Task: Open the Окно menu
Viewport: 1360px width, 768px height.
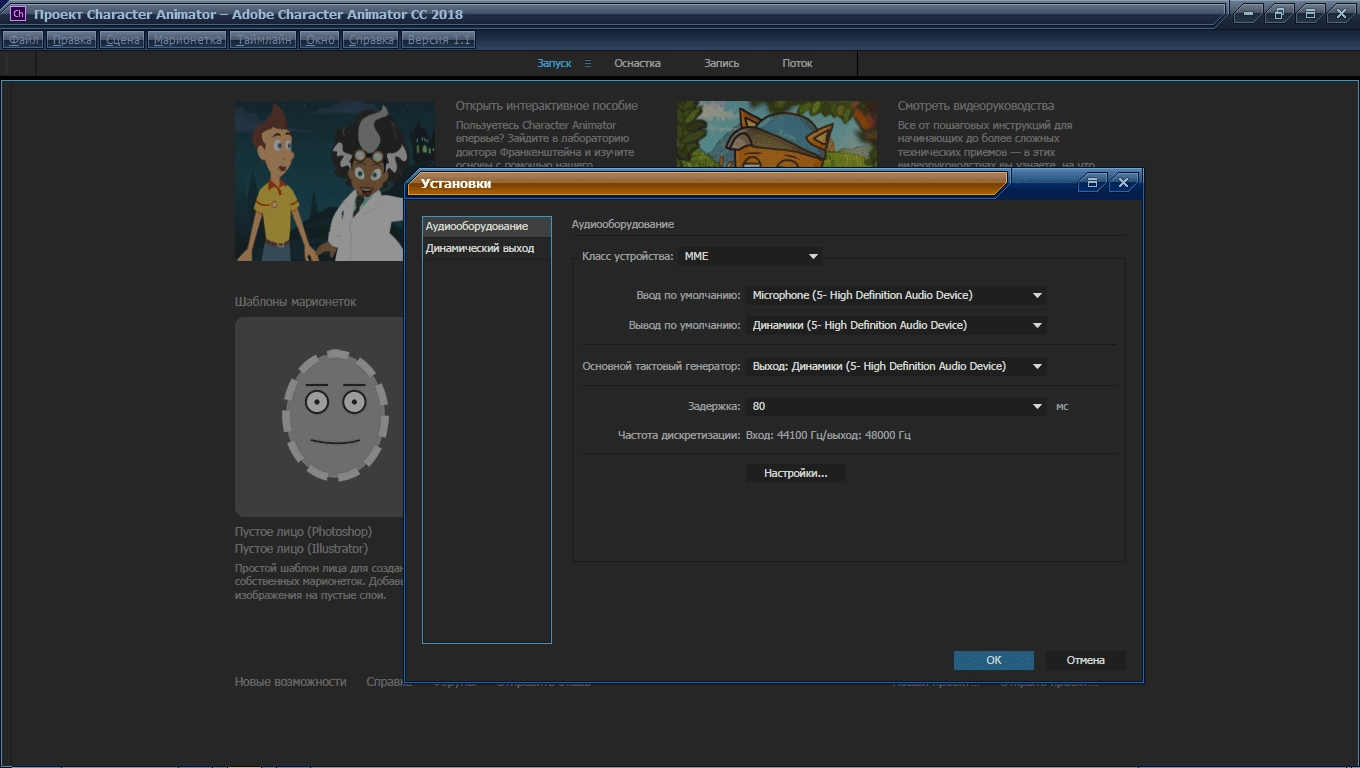Action: click(x=320, y=40)
